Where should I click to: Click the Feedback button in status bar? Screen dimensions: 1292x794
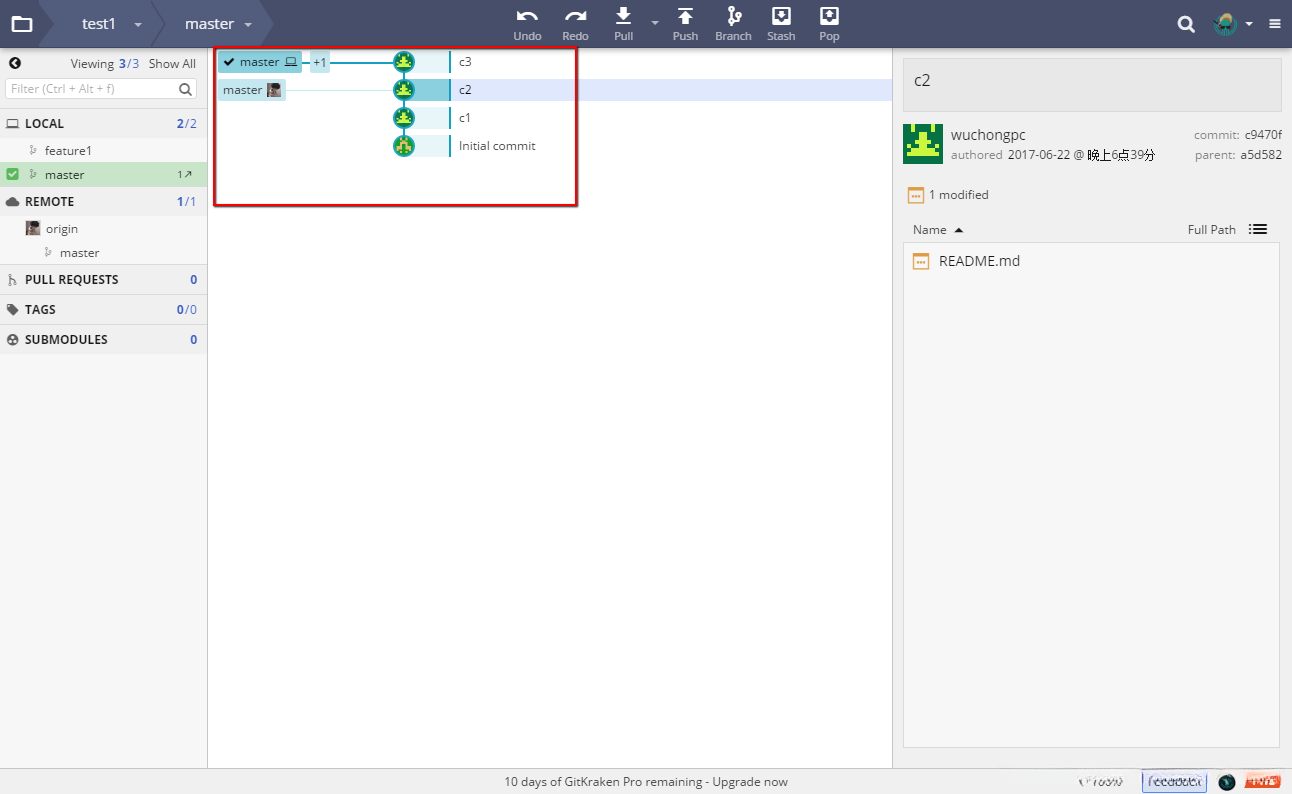coord(1174,782)
